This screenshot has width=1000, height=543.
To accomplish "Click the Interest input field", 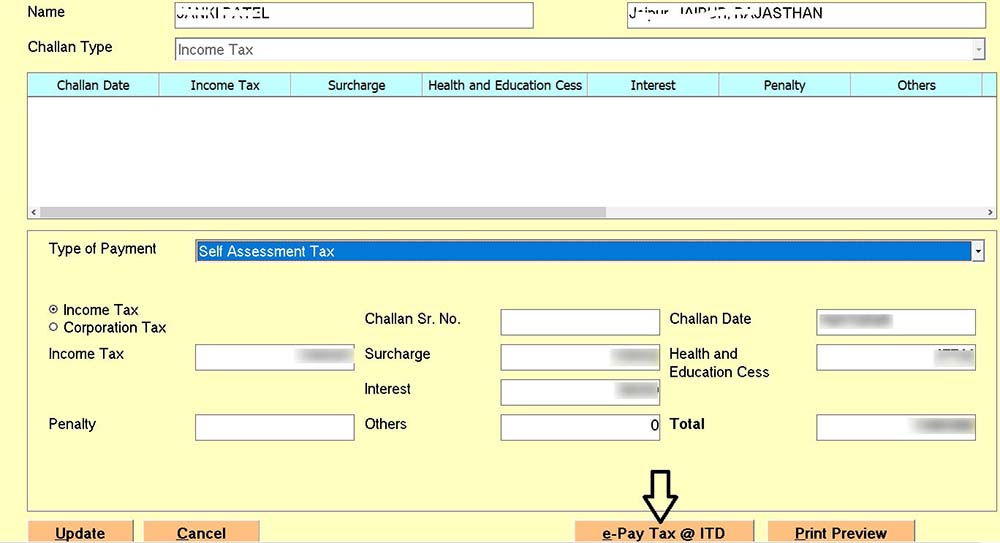I will 580,392.
